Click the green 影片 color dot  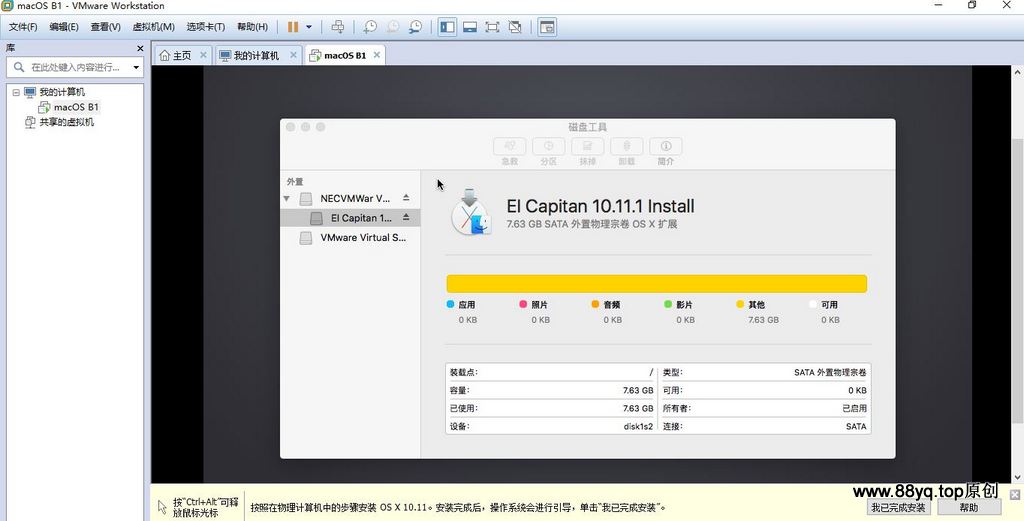(x=668, y=304)
